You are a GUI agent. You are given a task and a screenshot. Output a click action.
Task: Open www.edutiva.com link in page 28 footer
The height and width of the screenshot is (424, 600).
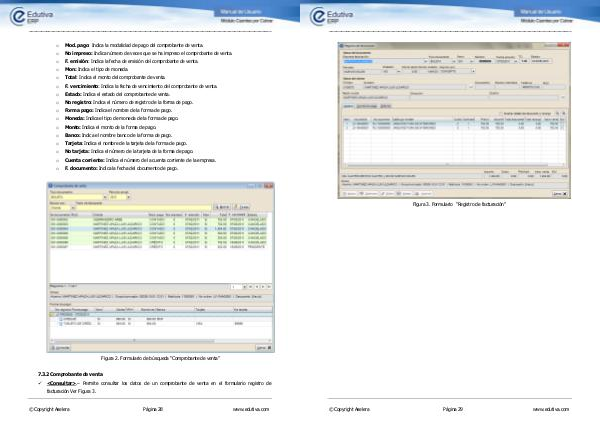(x=251, y=409)
